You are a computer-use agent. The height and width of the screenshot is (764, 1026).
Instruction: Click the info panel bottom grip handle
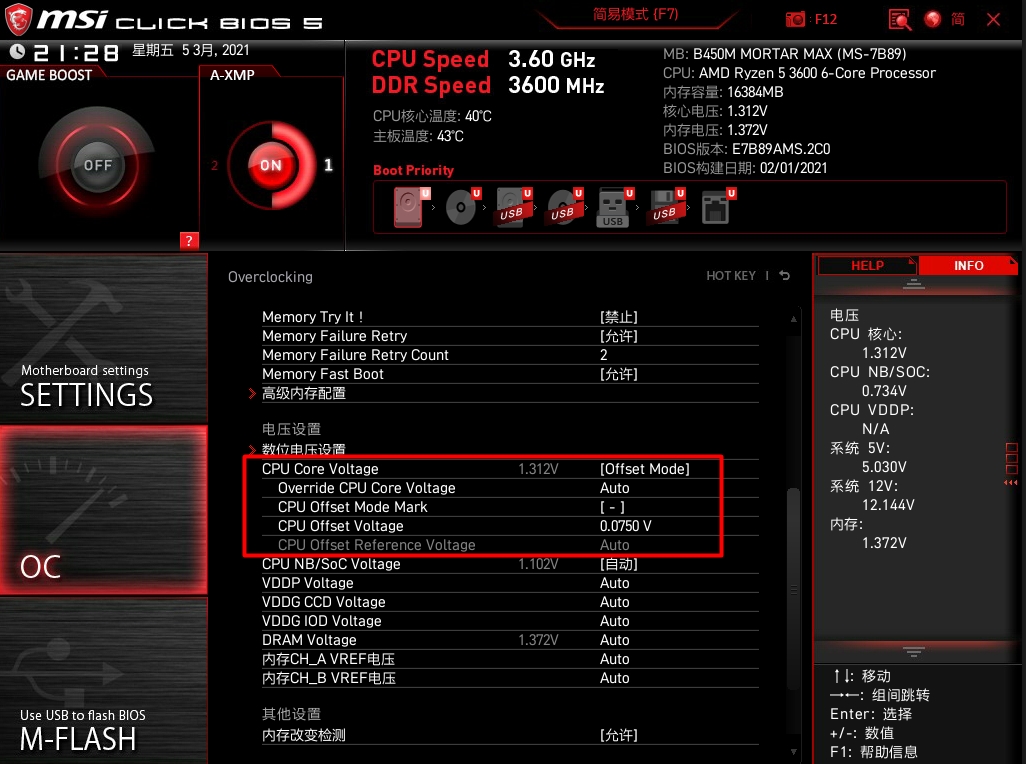click(914, 651)
